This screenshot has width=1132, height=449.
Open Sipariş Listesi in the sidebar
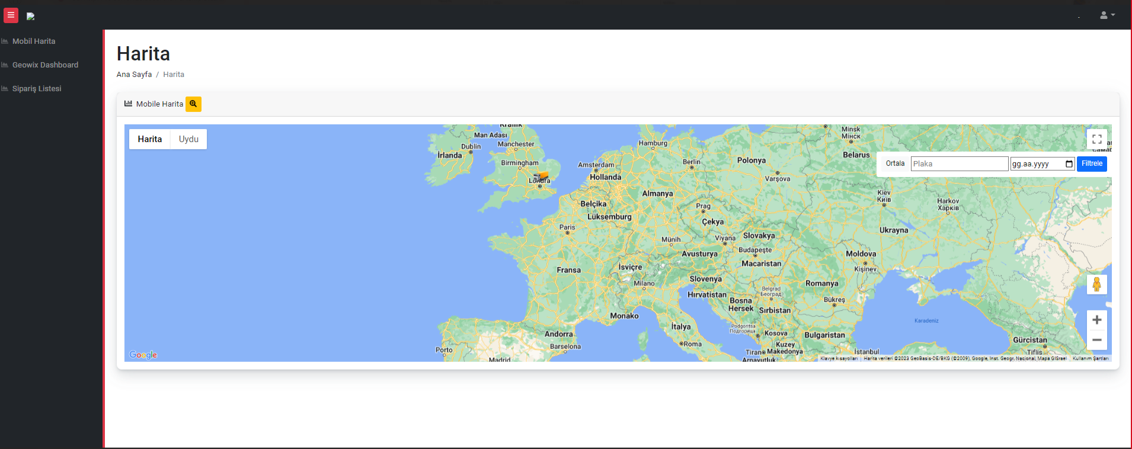point(37,88)
